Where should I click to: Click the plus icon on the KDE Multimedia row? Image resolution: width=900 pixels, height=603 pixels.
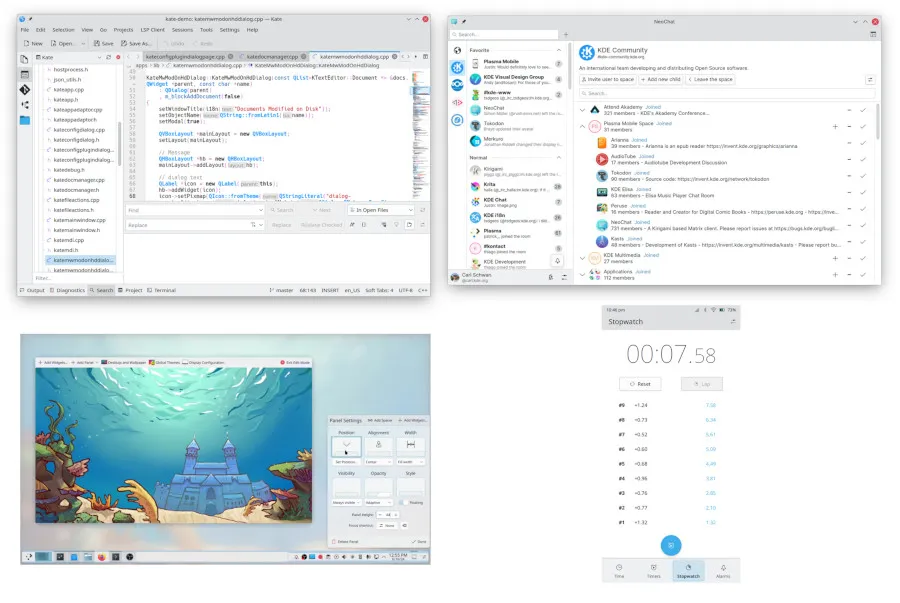coord(835,259)
